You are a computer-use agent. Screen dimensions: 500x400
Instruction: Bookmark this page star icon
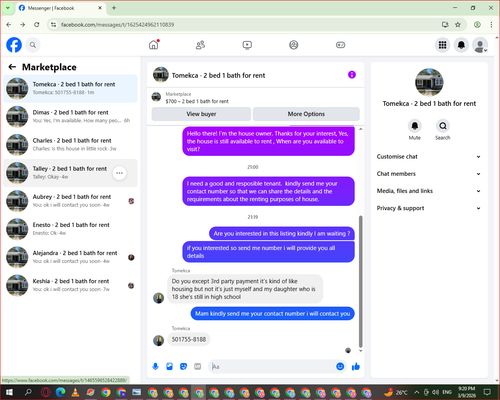pyautogui.click(x=458, y=24)
